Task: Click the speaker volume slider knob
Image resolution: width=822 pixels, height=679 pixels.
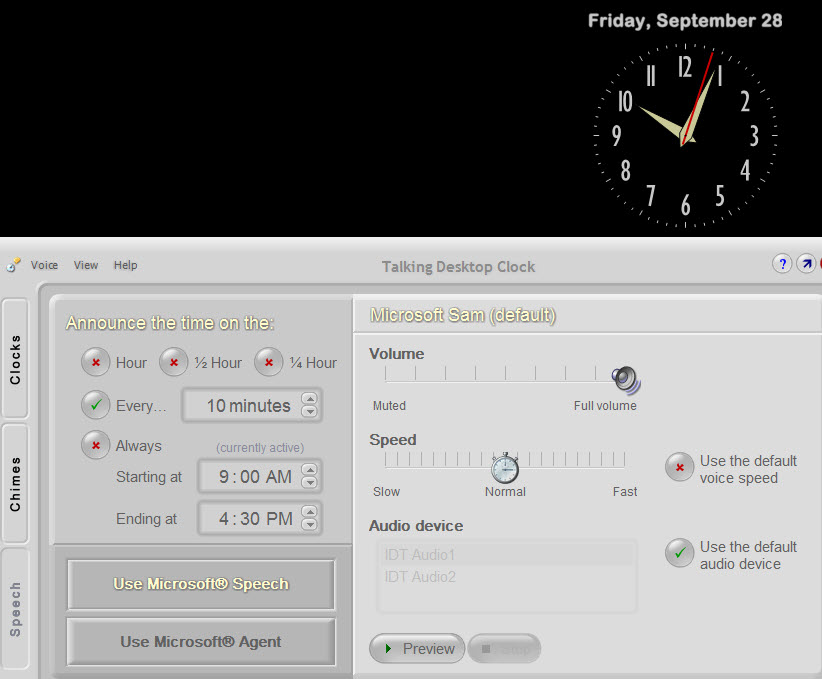Action: click(x=625, y=379)
